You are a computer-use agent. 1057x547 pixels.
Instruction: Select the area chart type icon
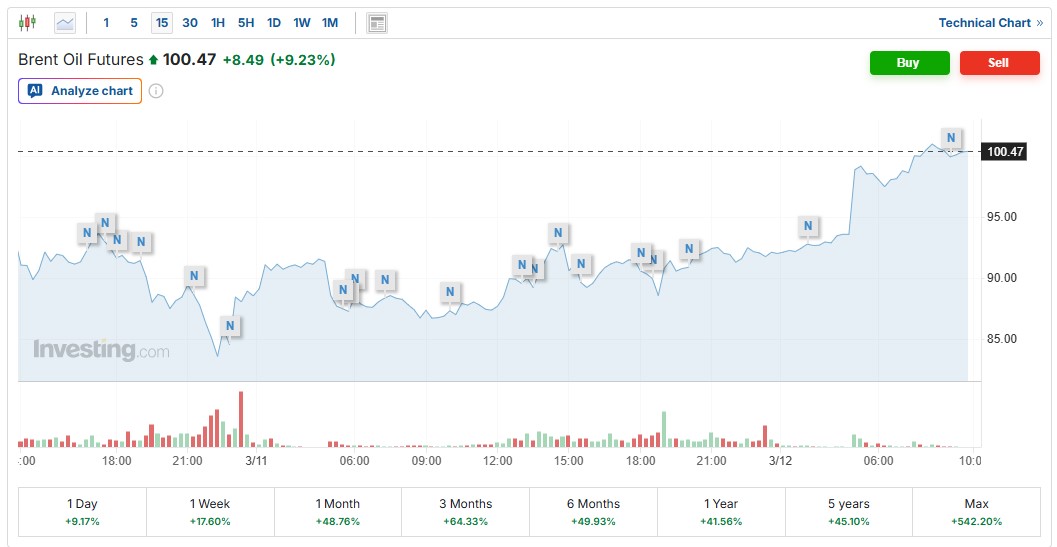pyautogui.click(x=65, y=22)
